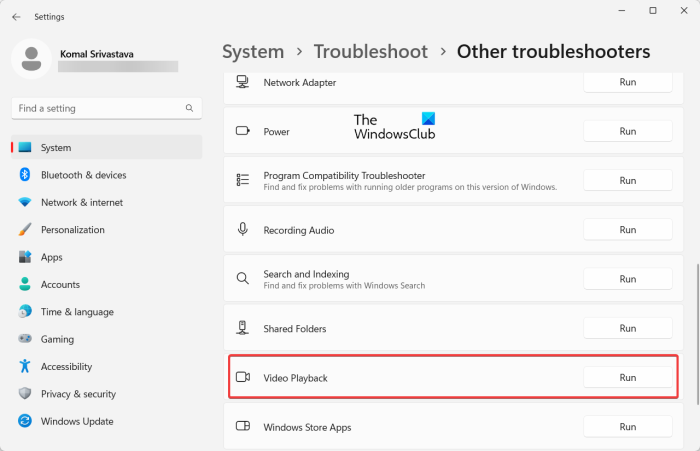Viewport: 700px width, 451px height.
Task: Run the Windows Store Apps troubleshooter
Action: (x=627, y=427)
